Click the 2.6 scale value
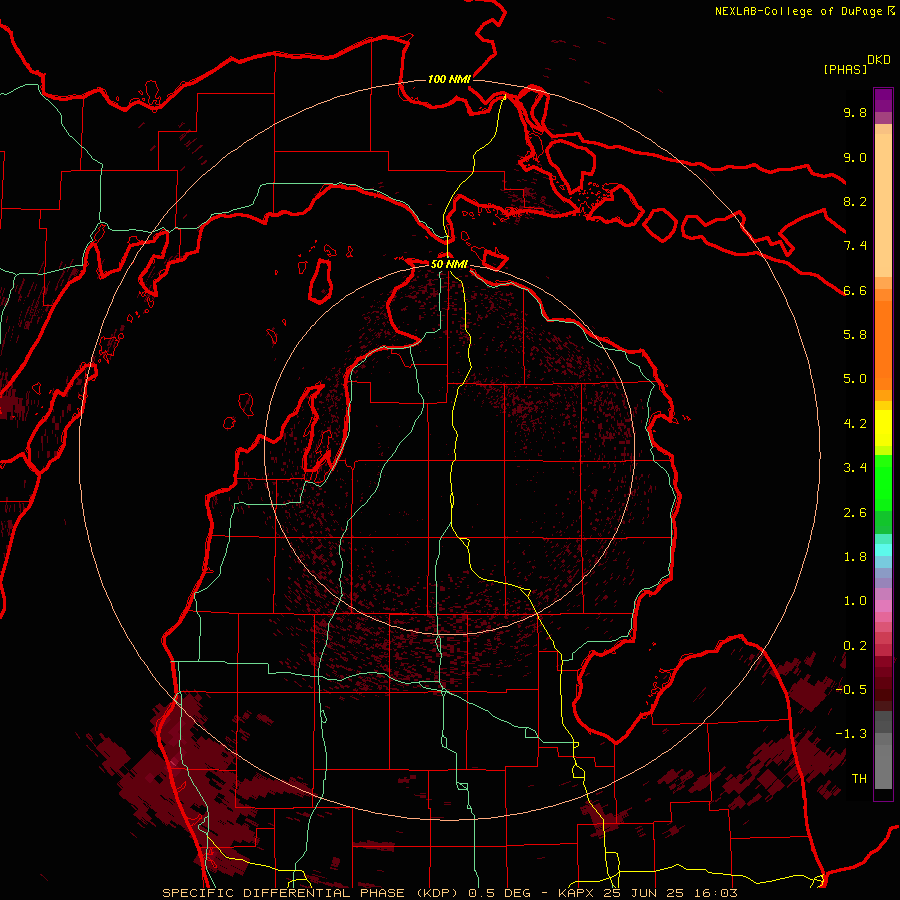Viewport: 900px width, 900px height. click(x=855, y=513)
